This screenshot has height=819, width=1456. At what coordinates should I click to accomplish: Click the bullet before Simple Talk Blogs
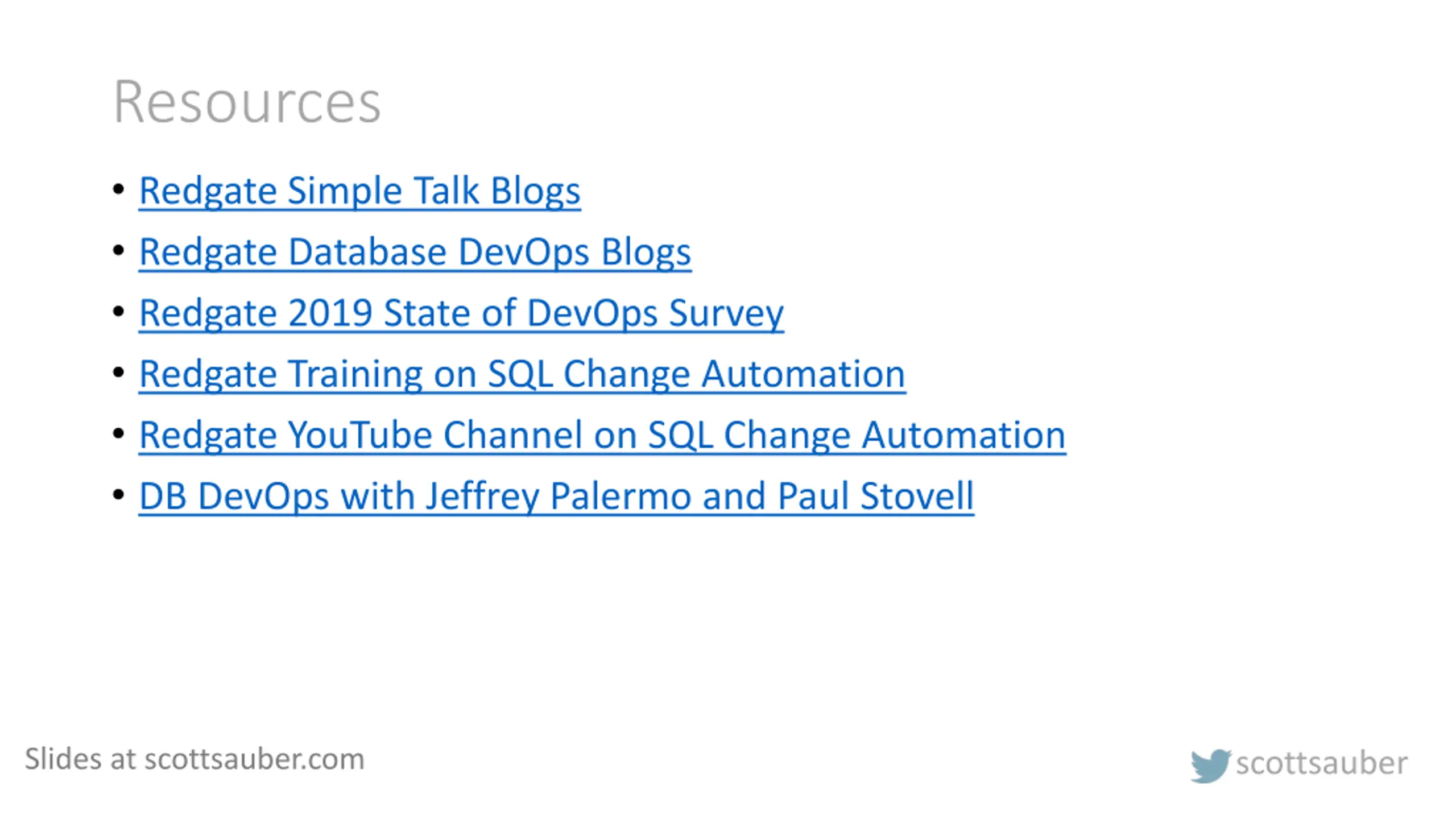[118, 189]
